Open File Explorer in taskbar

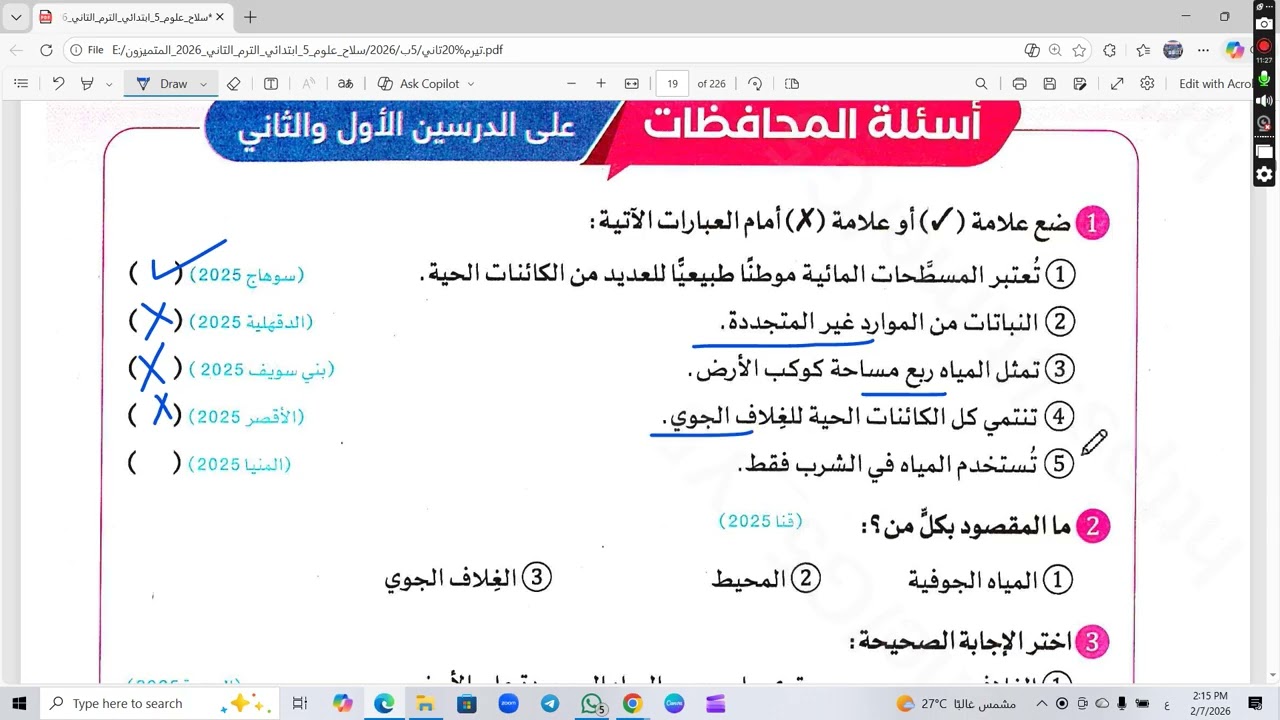[x=425, y=704]
